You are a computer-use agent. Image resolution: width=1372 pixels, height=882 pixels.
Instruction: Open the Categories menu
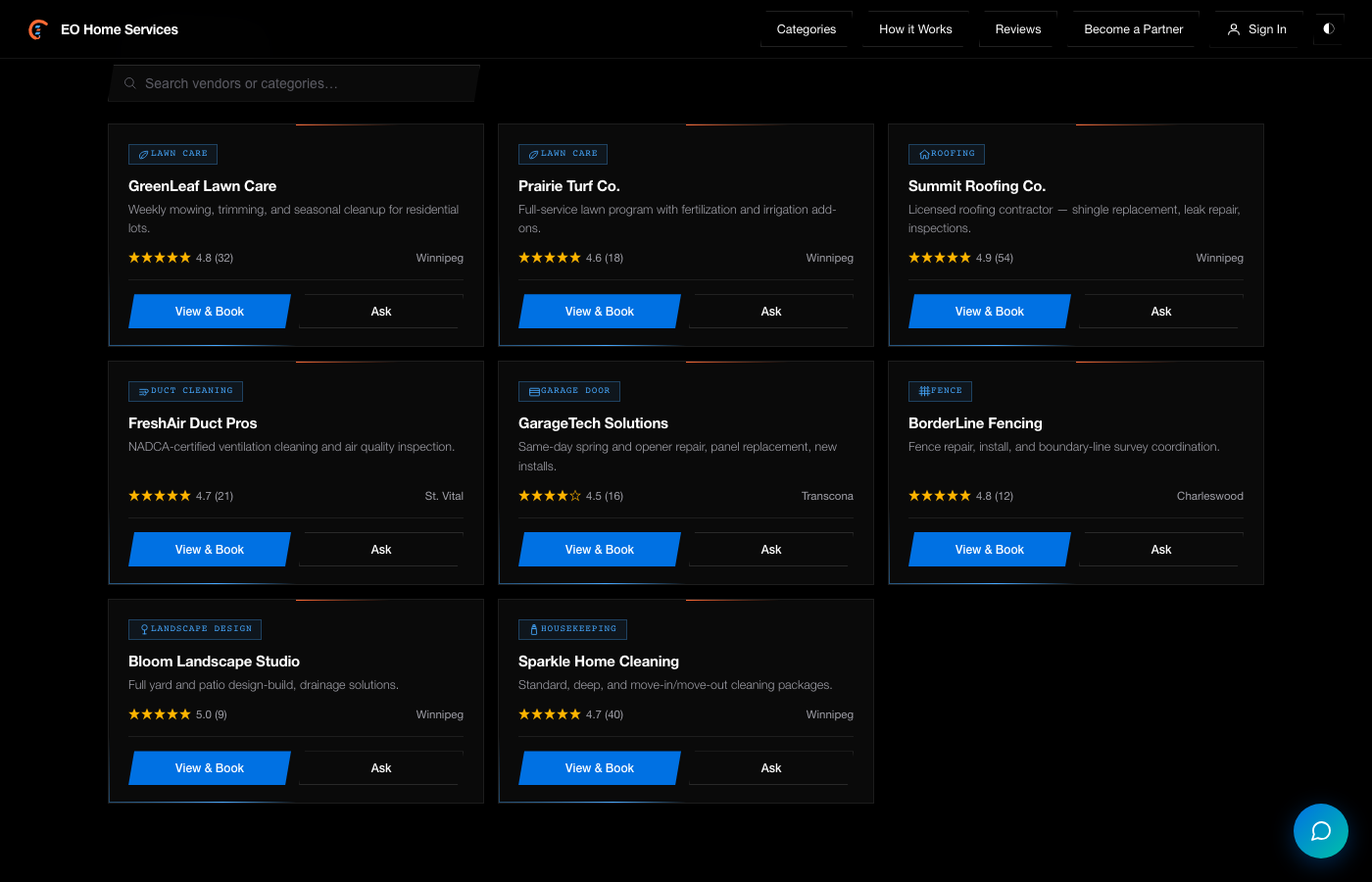[x=807, y=29]
